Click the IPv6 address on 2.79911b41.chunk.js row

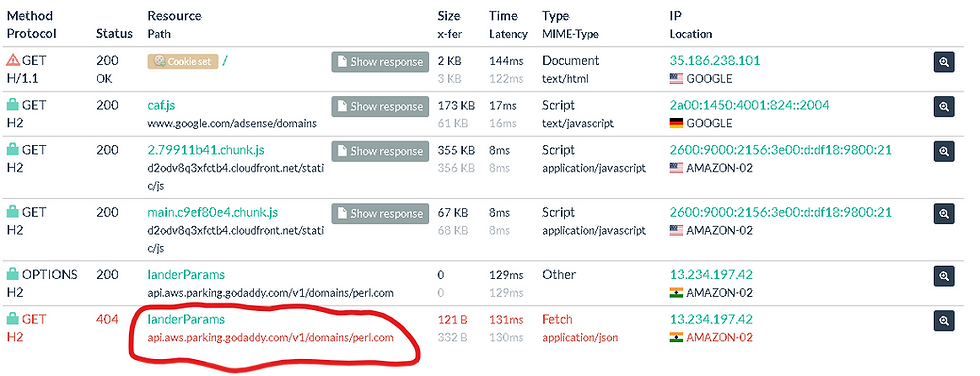click(780, 151)
